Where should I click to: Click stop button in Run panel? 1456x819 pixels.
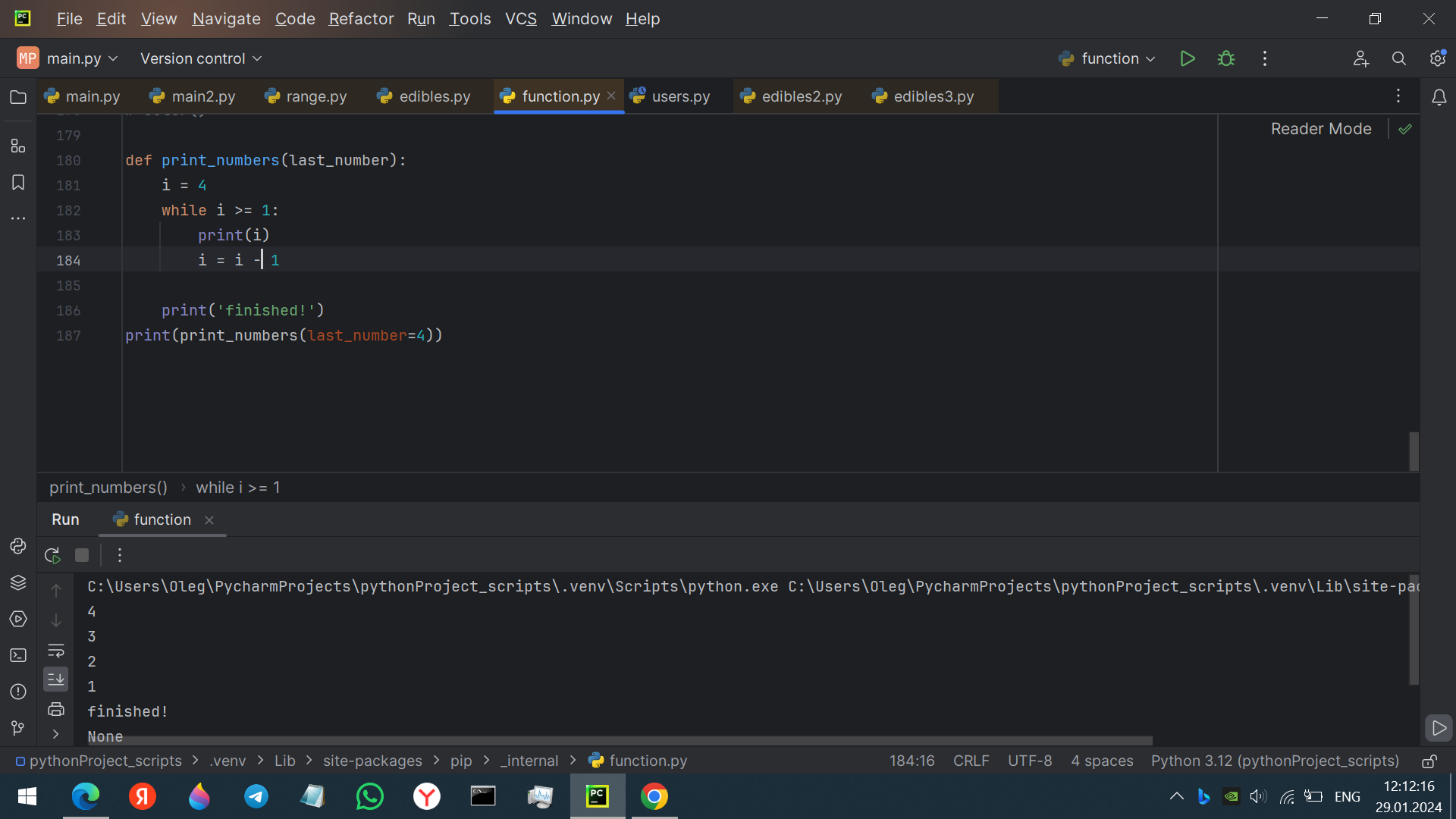coord(82,555)
